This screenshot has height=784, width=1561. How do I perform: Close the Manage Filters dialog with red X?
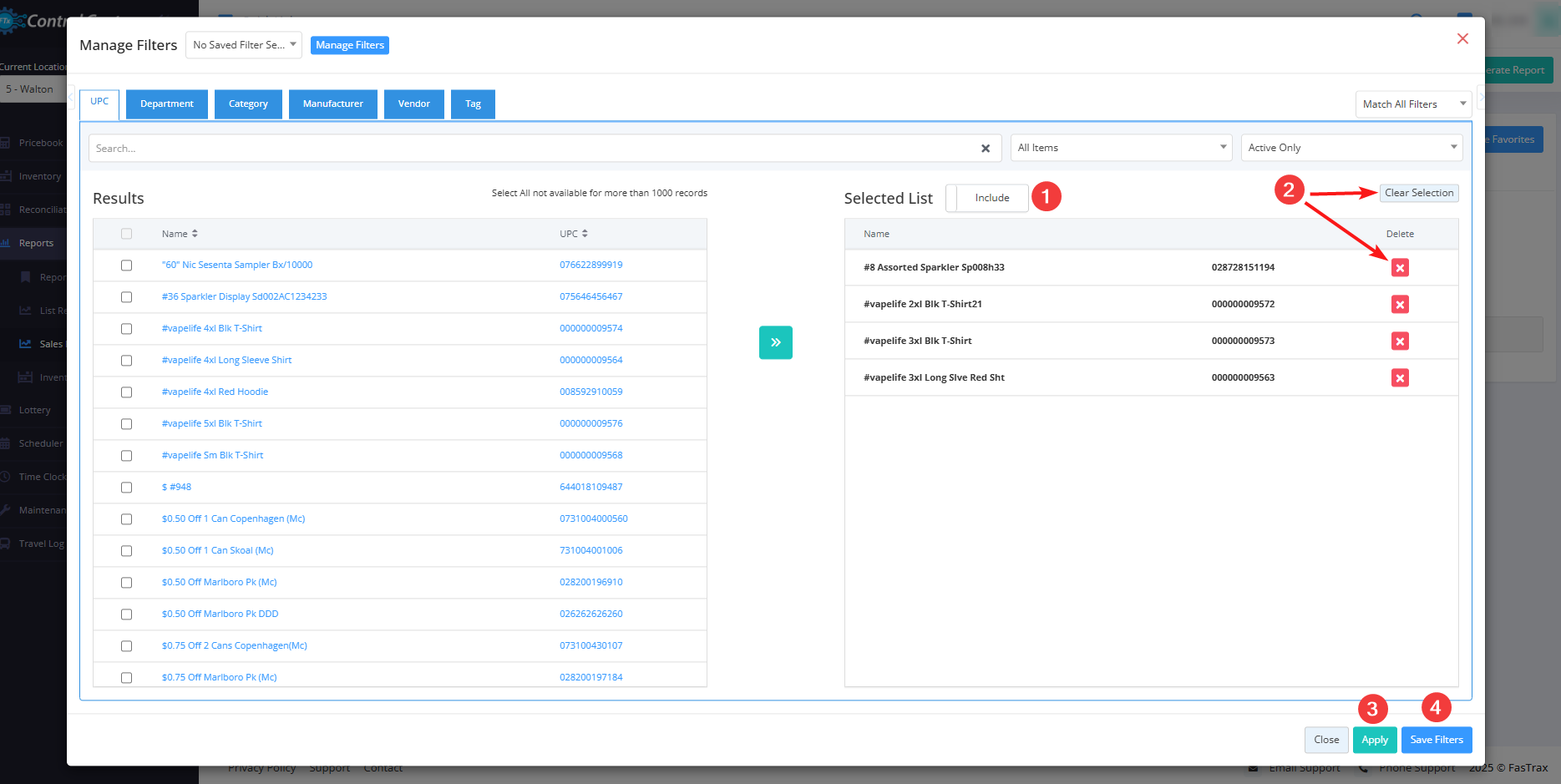(1462, 39)
